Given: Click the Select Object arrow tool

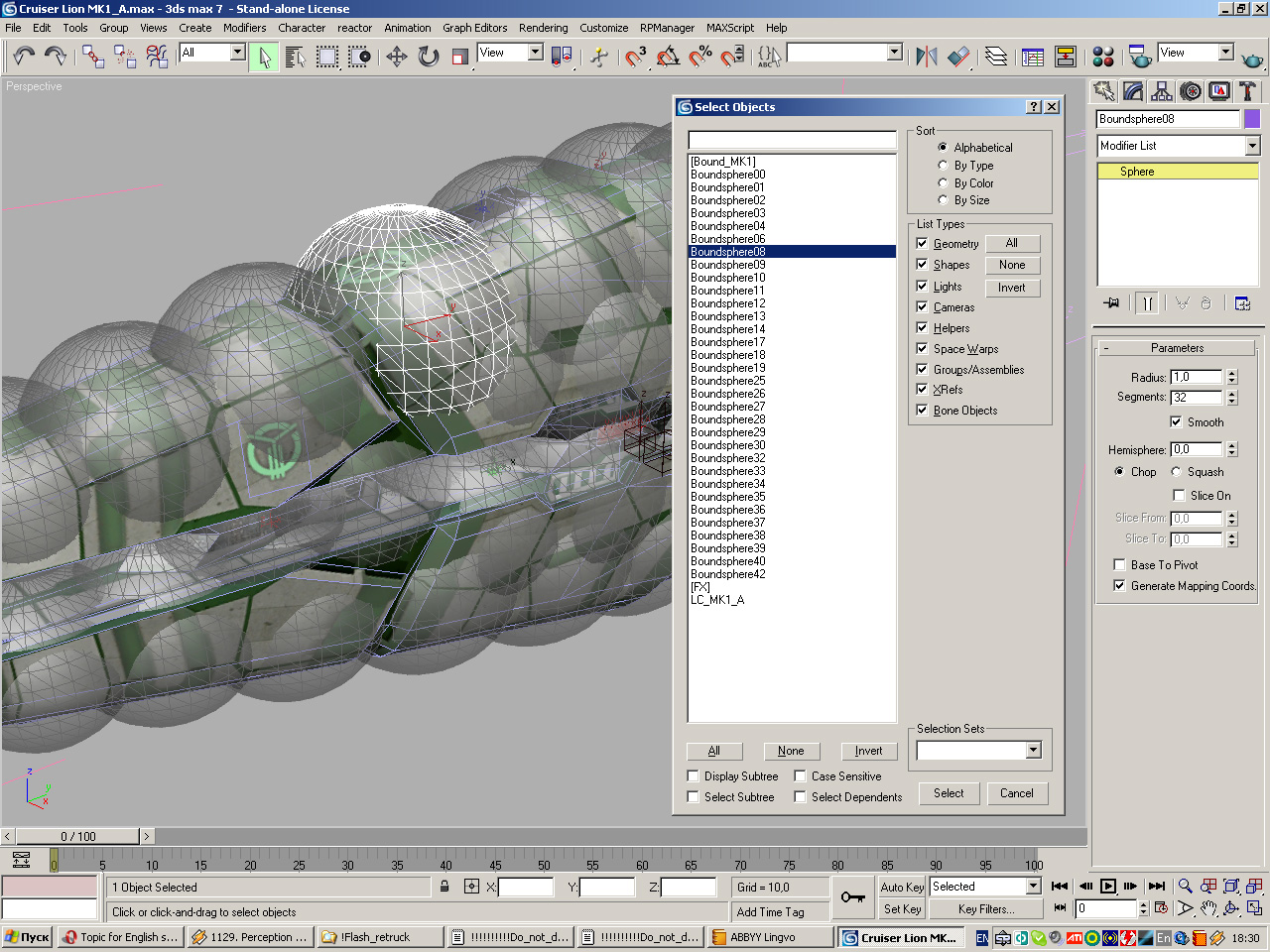Looking at the screenshot, I should click(x=264, y=57).
